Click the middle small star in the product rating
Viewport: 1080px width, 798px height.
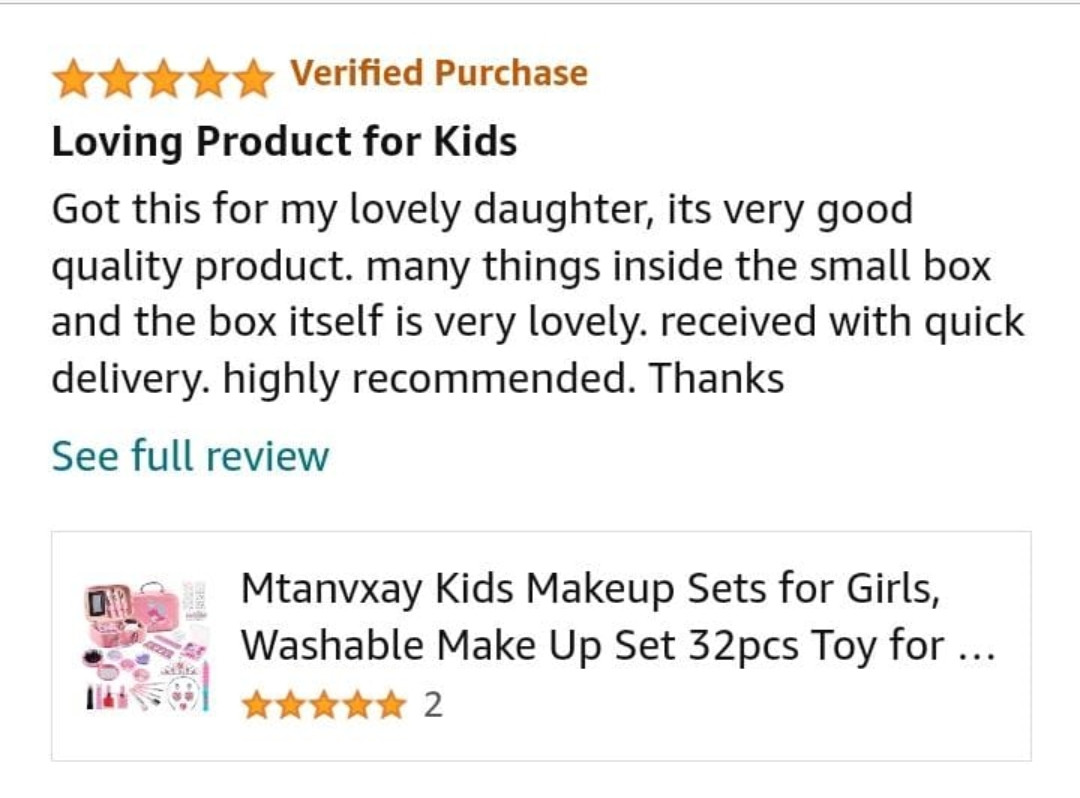(x=324, y=706)
